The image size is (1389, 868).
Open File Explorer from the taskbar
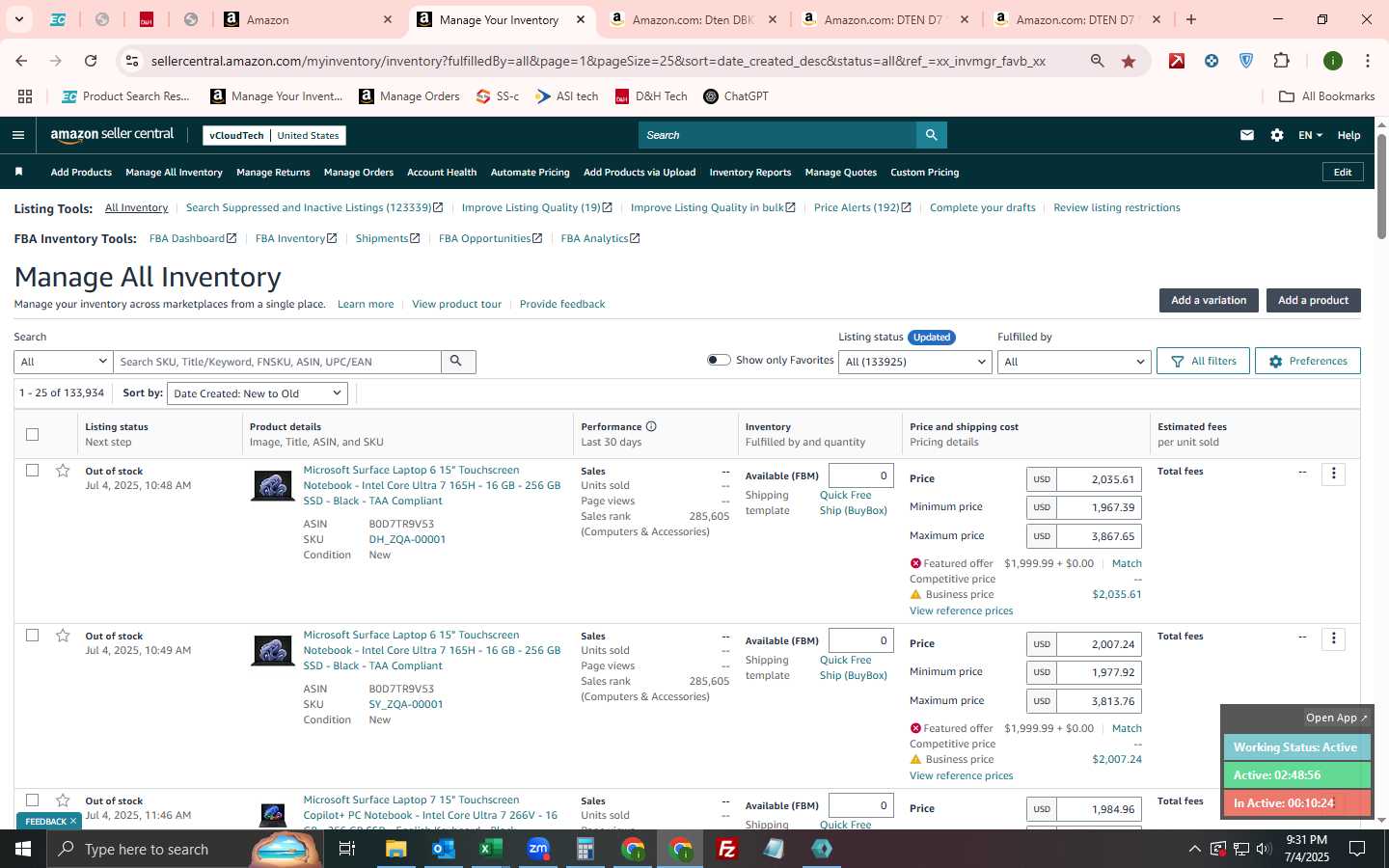click(395, 849)
